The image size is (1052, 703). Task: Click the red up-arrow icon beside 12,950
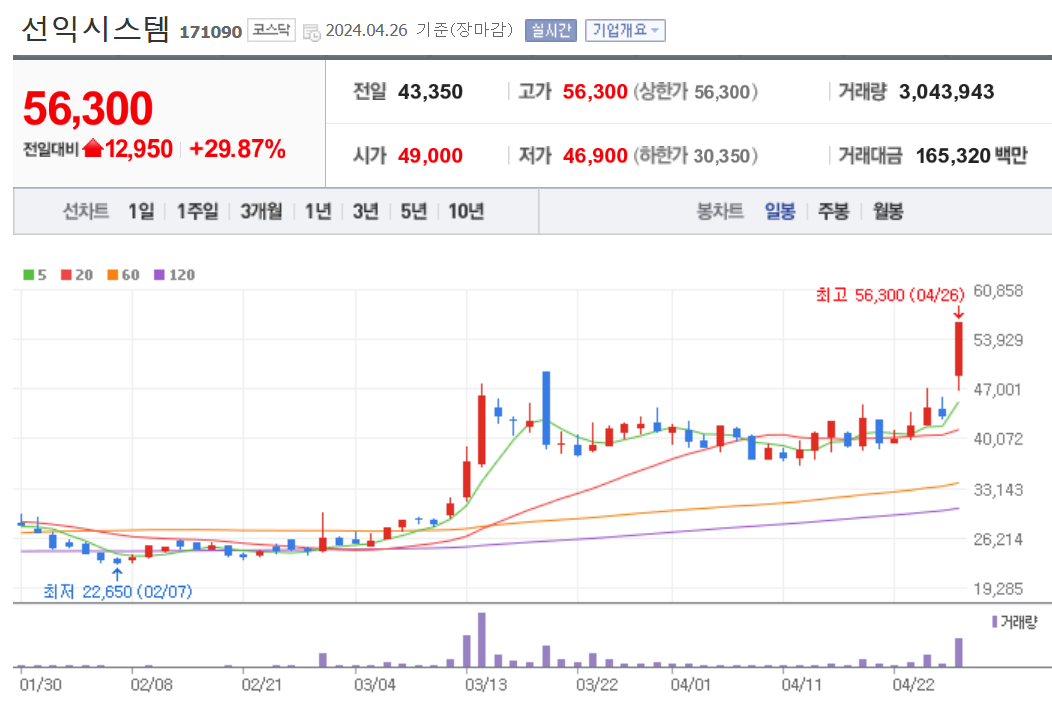[x=93, y=148]
